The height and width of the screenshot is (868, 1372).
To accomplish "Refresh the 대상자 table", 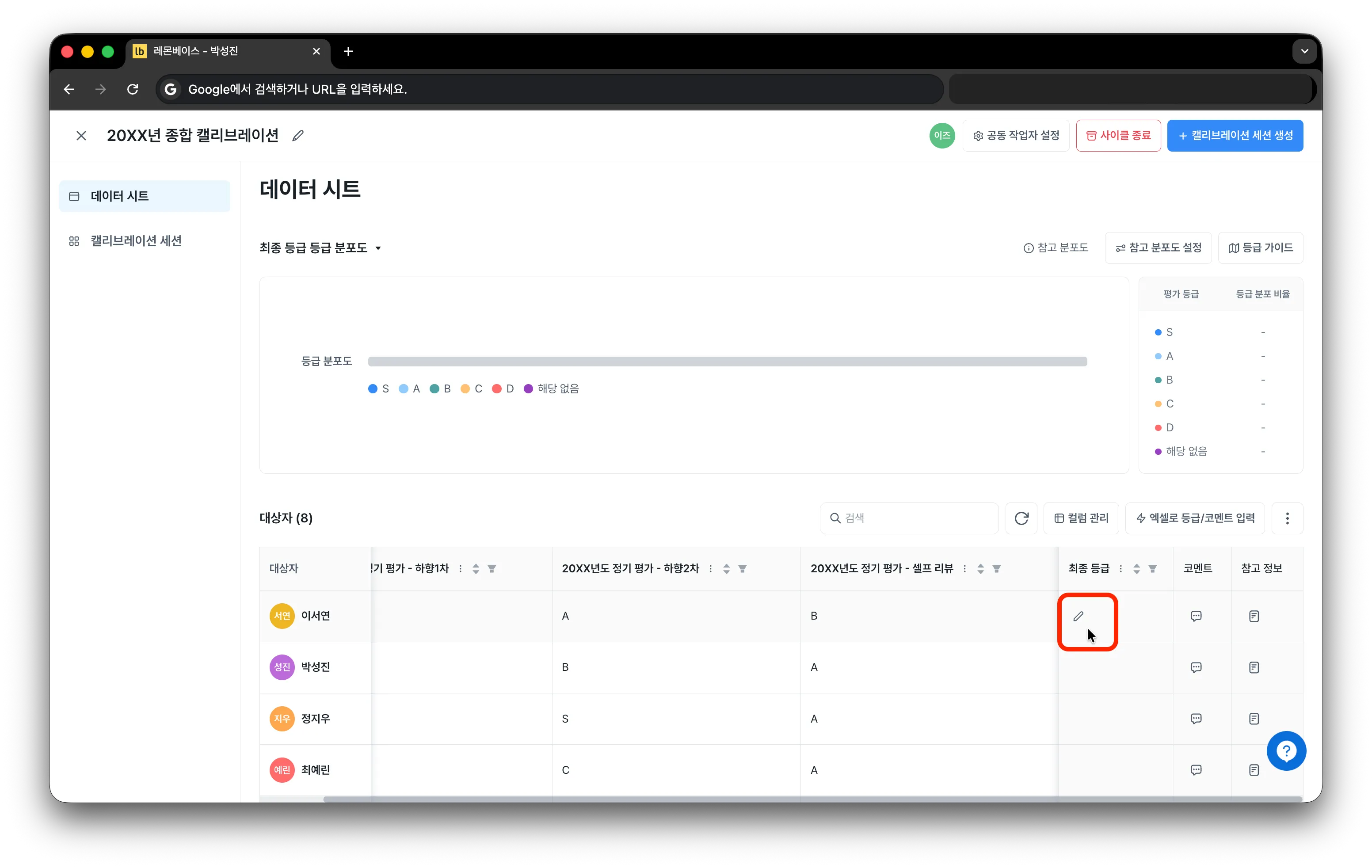I will 1021,518.
